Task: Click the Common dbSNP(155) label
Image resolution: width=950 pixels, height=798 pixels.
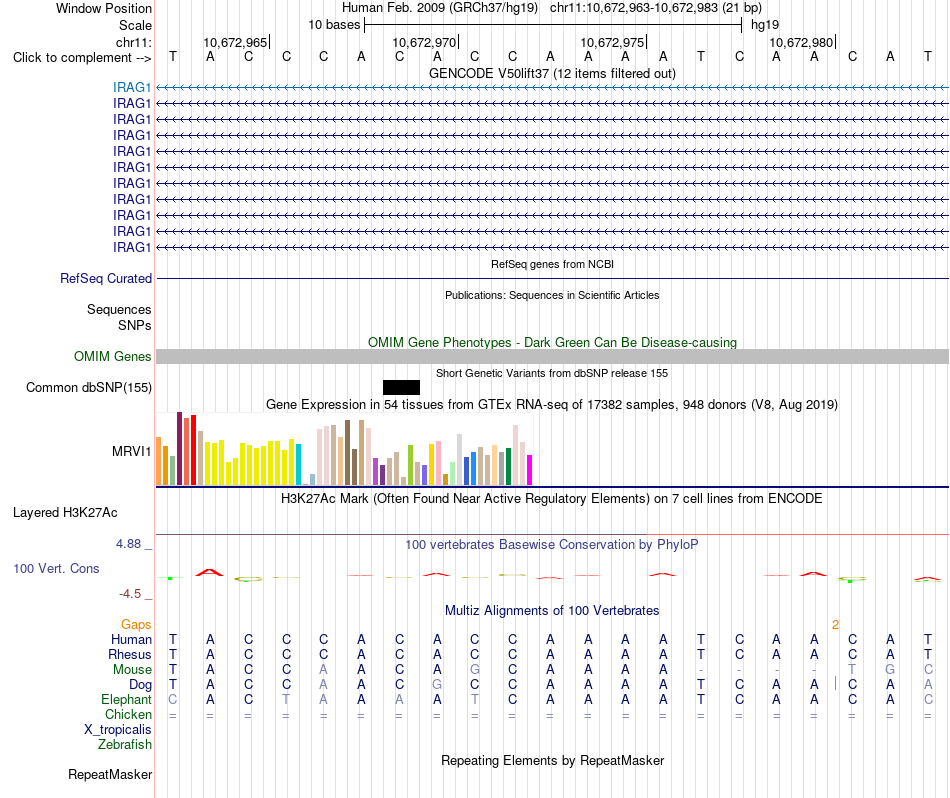Action: coord(88,387)
